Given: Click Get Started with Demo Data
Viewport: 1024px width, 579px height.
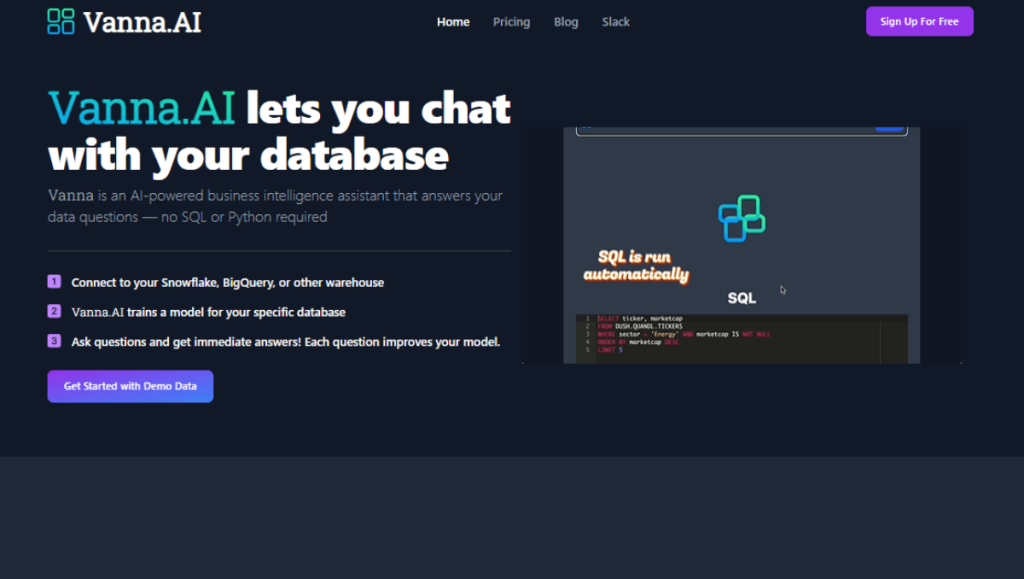Looking at the screenshot, I should [x=130, y=386].
